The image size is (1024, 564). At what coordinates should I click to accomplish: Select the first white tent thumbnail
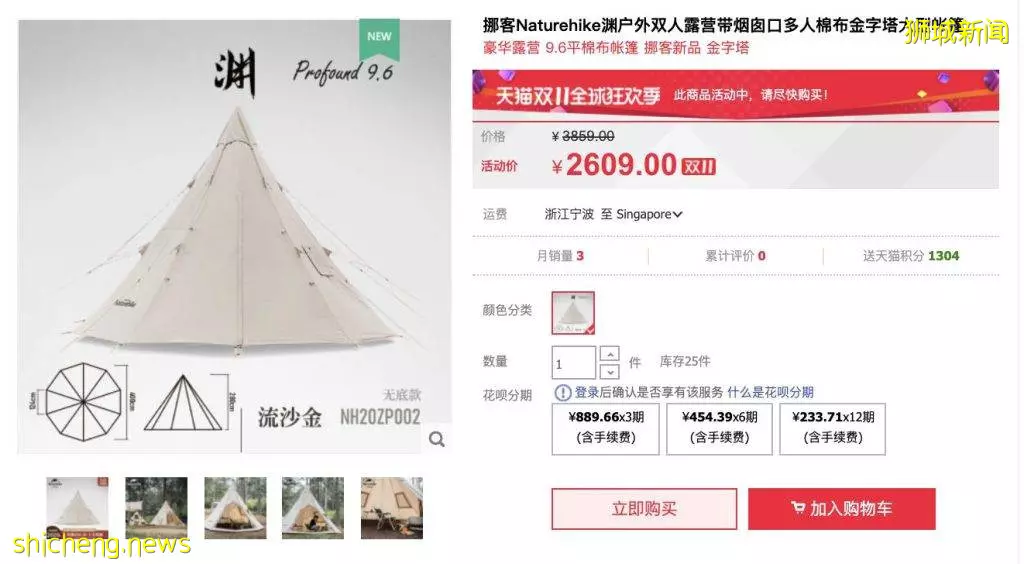[77, 508]
